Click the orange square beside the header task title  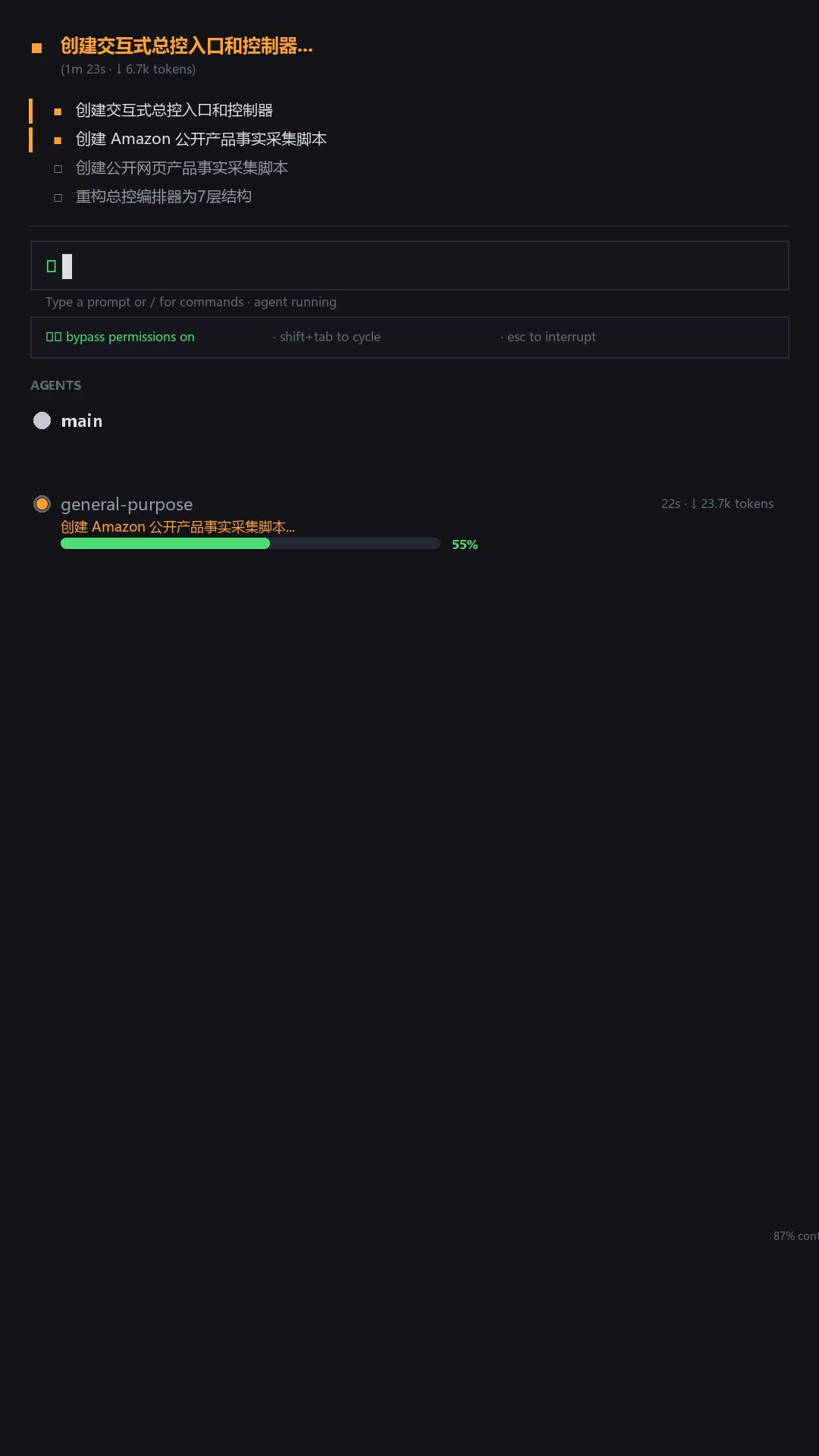pyautogui.click(x=36, y=48)
